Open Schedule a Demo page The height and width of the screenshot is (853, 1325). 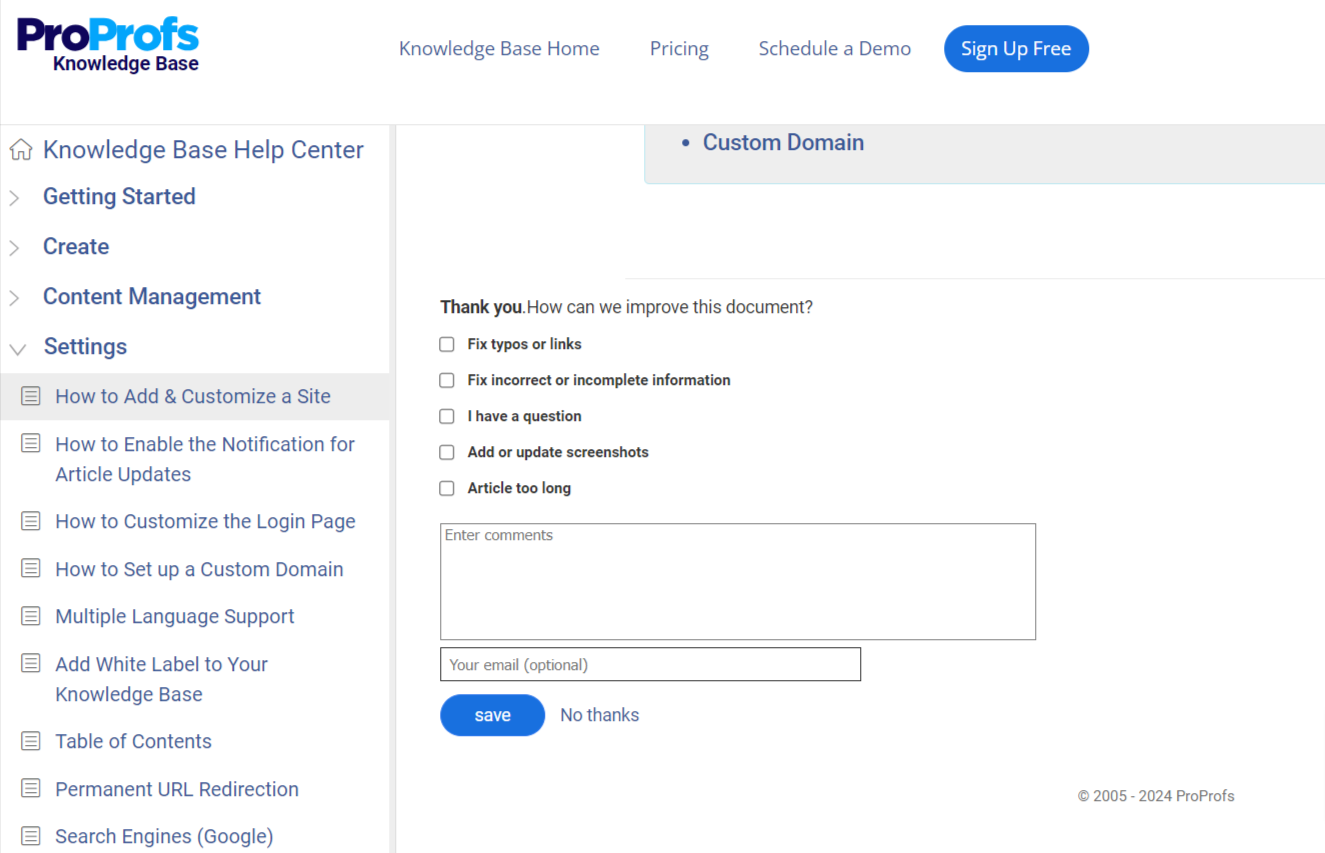835,48
